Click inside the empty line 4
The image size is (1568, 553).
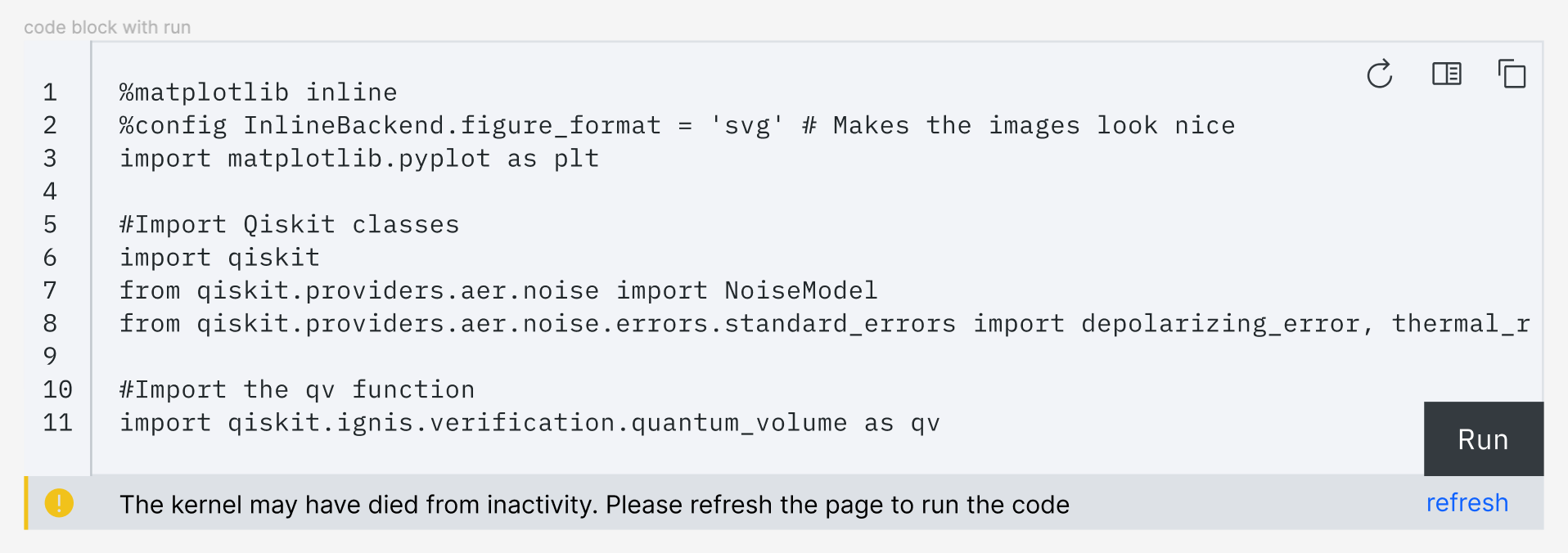246,191
